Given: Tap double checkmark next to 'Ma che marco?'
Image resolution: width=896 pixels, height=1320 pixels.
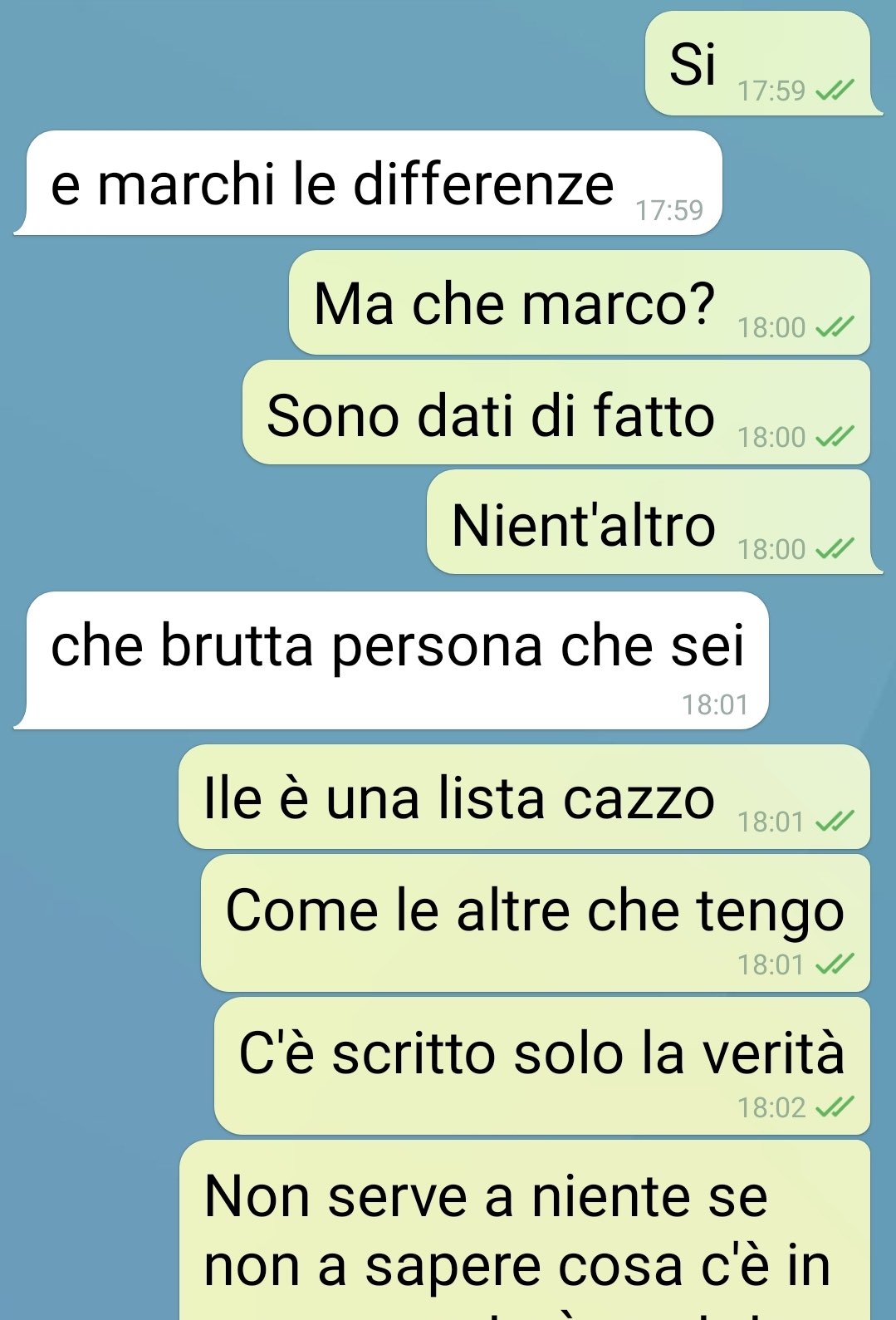Looking at the screenshot, I should click(x=835, y=328).
